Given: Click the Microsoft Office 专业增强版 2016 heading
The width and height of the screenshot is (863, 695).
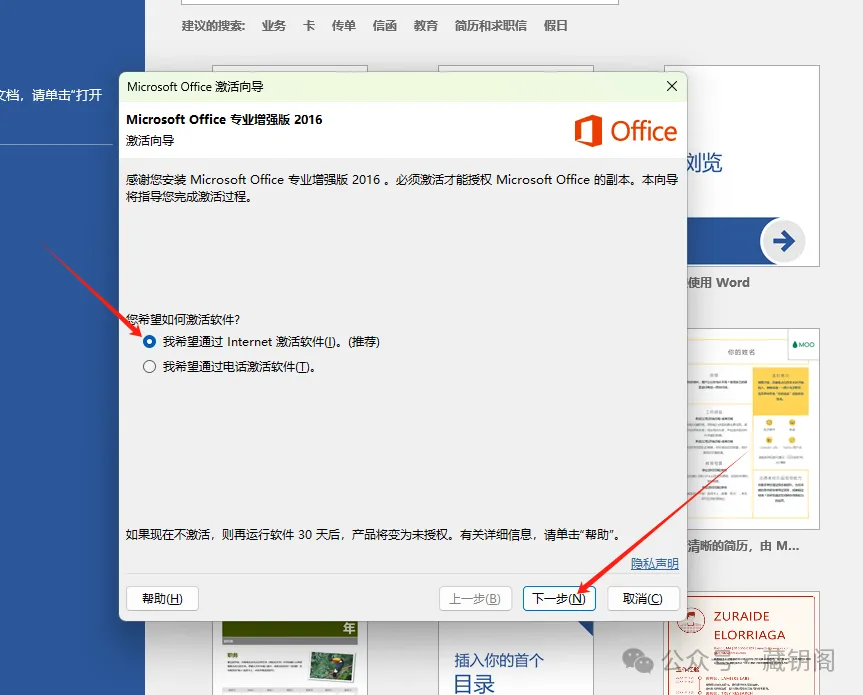Looking at the screenshot, I should (224, 119).
